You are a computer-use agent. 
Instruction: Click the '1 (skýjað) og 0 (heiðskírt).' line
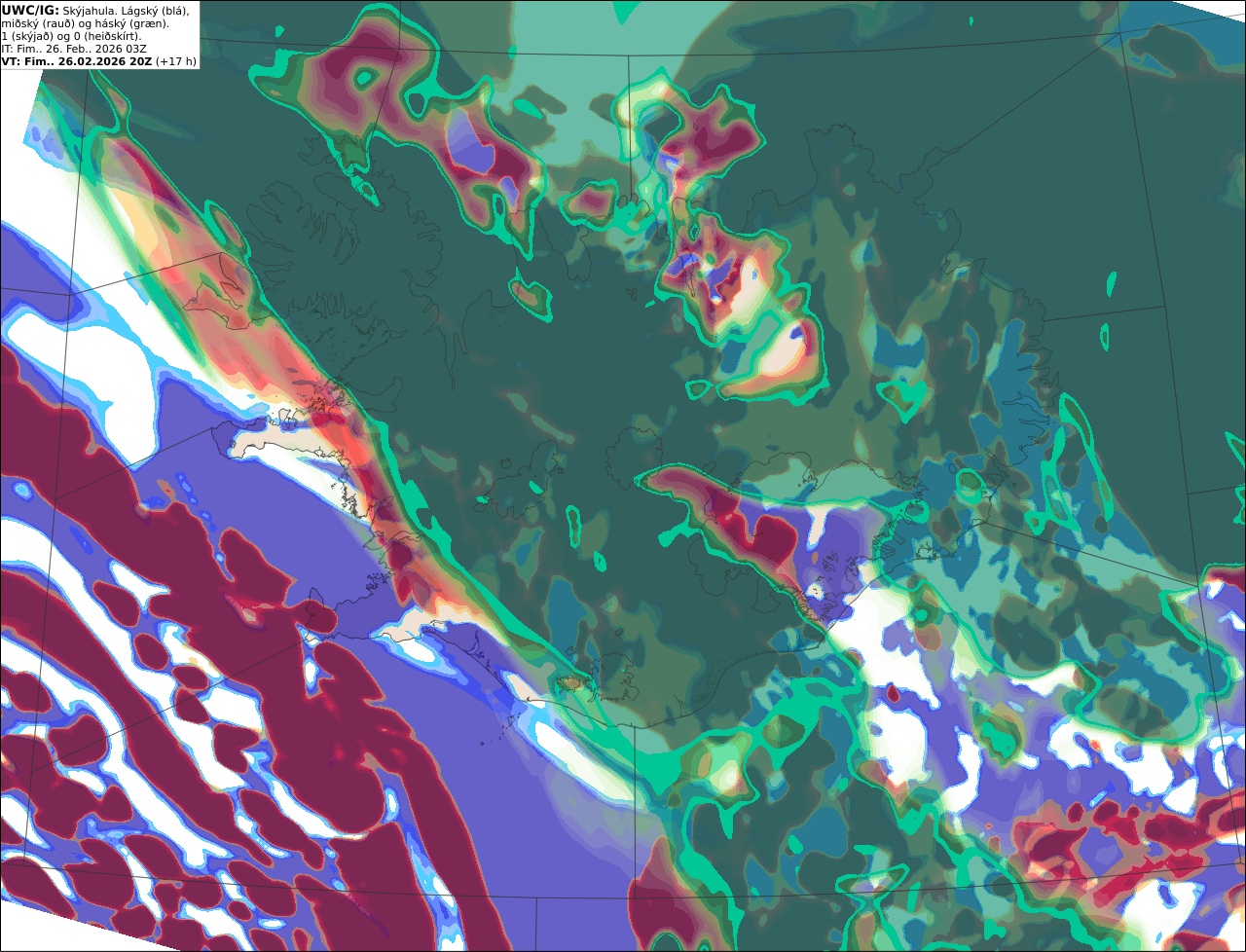click(72, 35)
